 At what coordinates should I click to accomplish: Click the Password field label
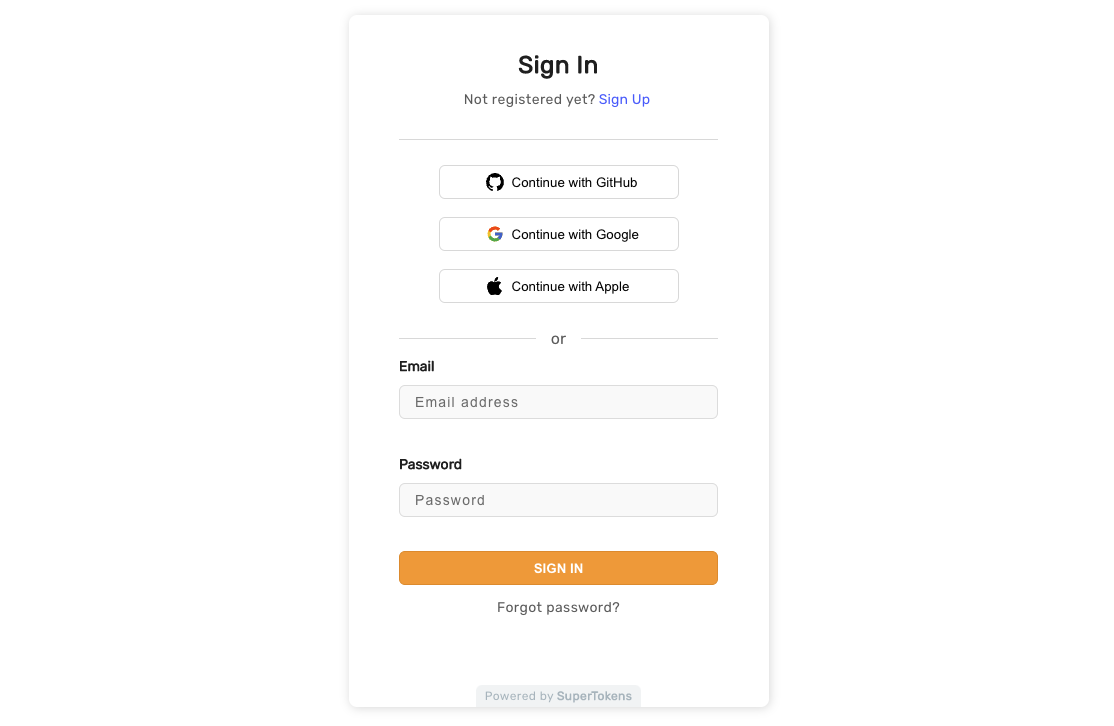tap(430, 464)
